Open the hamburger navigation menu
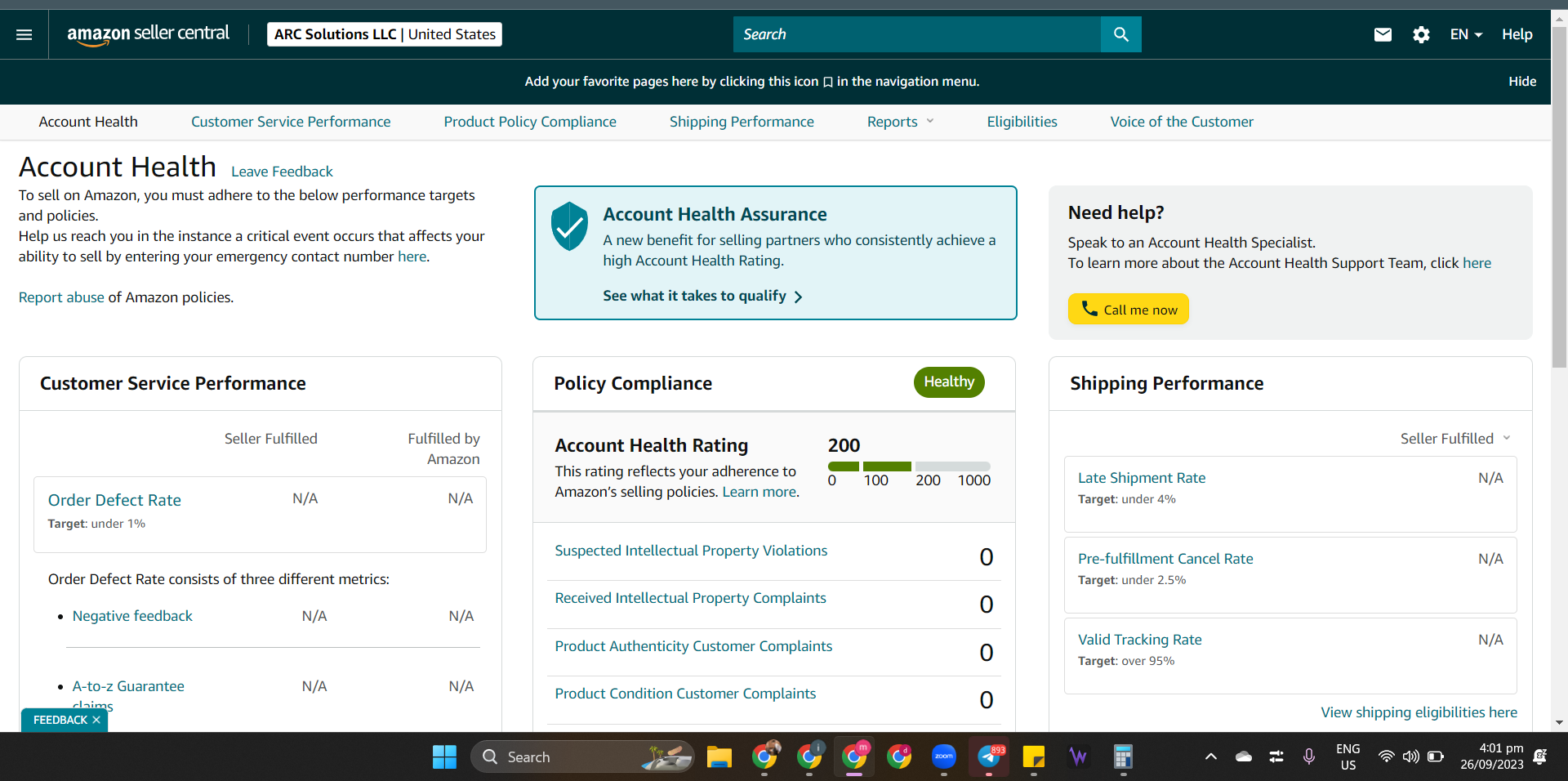Image resolution: width=1568 pixels, height=781 pixels. point(24,34)
